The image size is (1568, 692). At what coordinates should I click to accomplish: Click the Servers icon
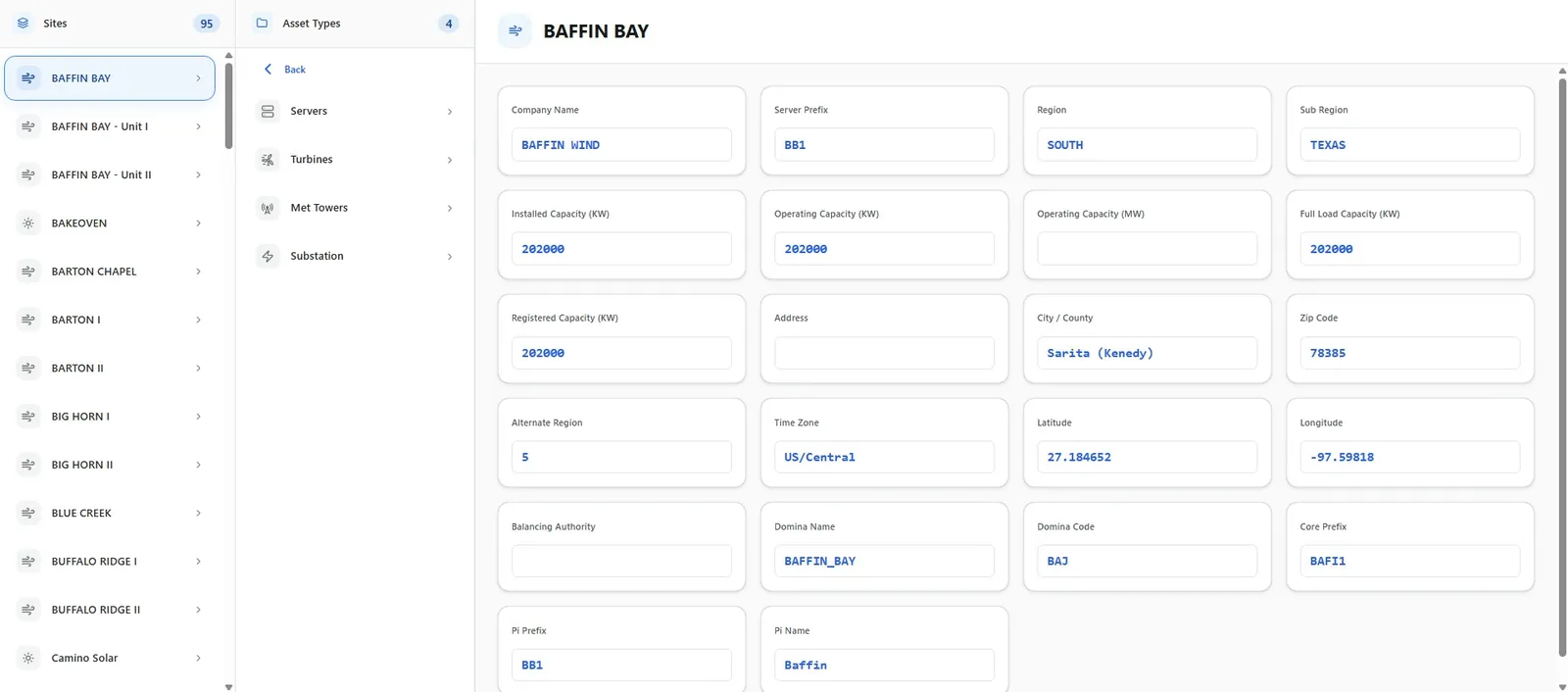coord(268,111)
